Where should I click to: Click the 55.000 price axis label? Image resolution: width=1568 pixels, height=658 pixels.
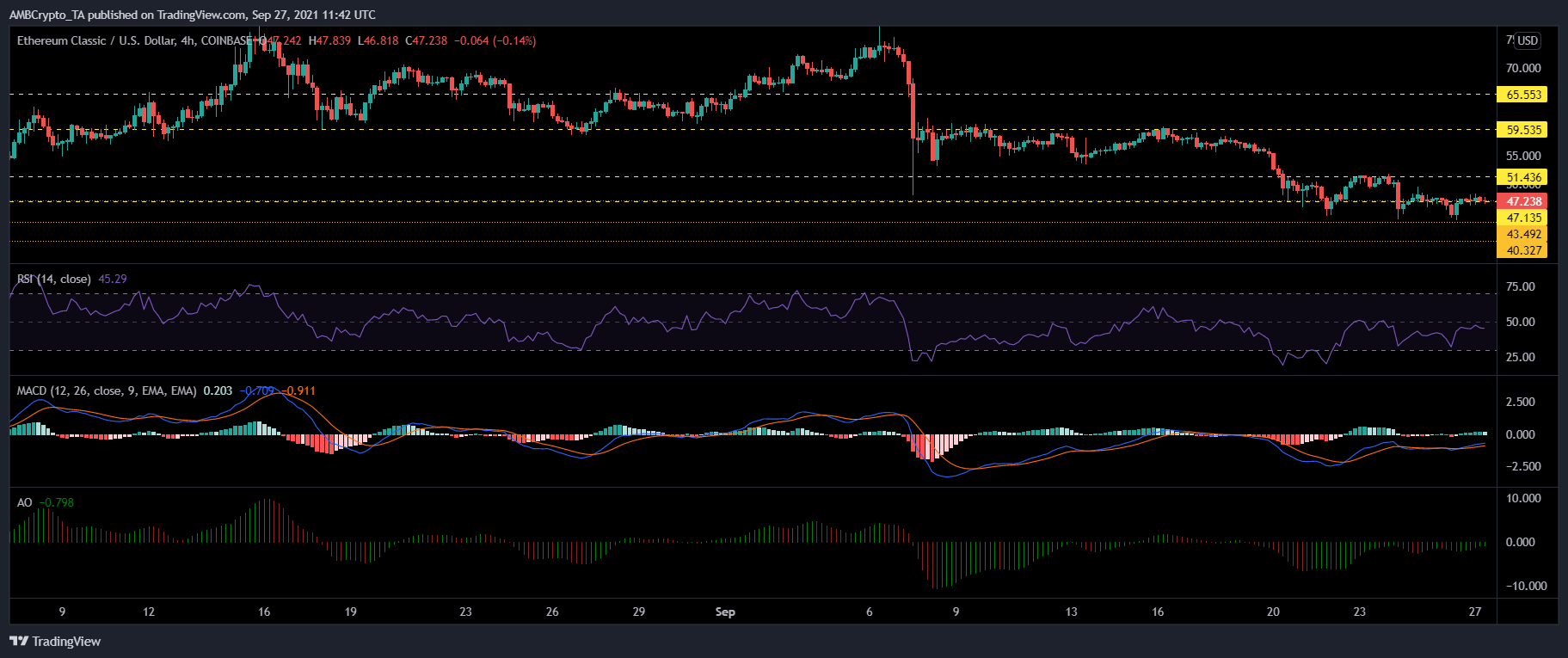coord(1523,156)
